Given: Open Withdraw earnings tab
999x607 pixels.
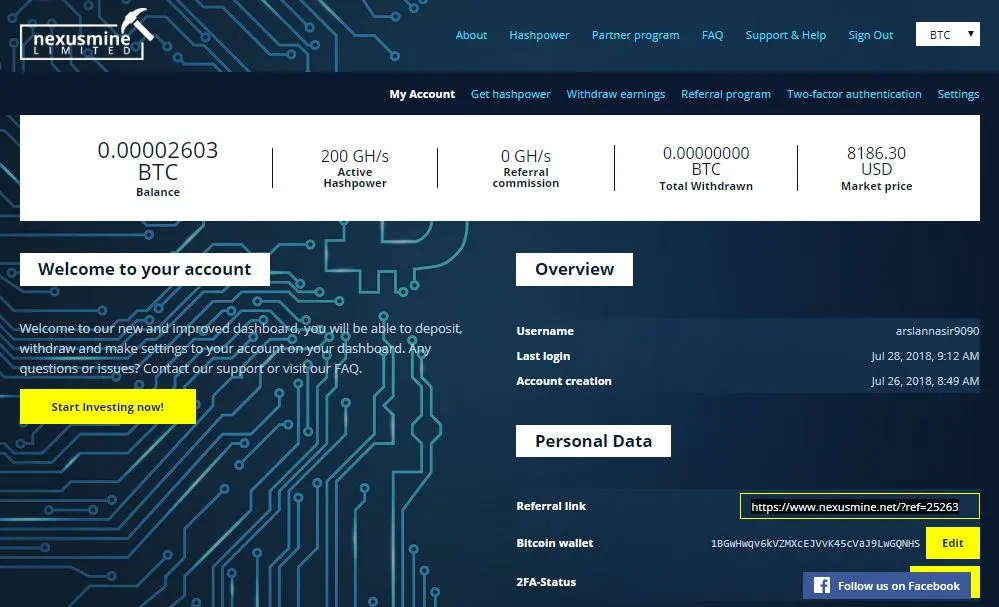Looking at the screenshot, I should click(615, 94).
